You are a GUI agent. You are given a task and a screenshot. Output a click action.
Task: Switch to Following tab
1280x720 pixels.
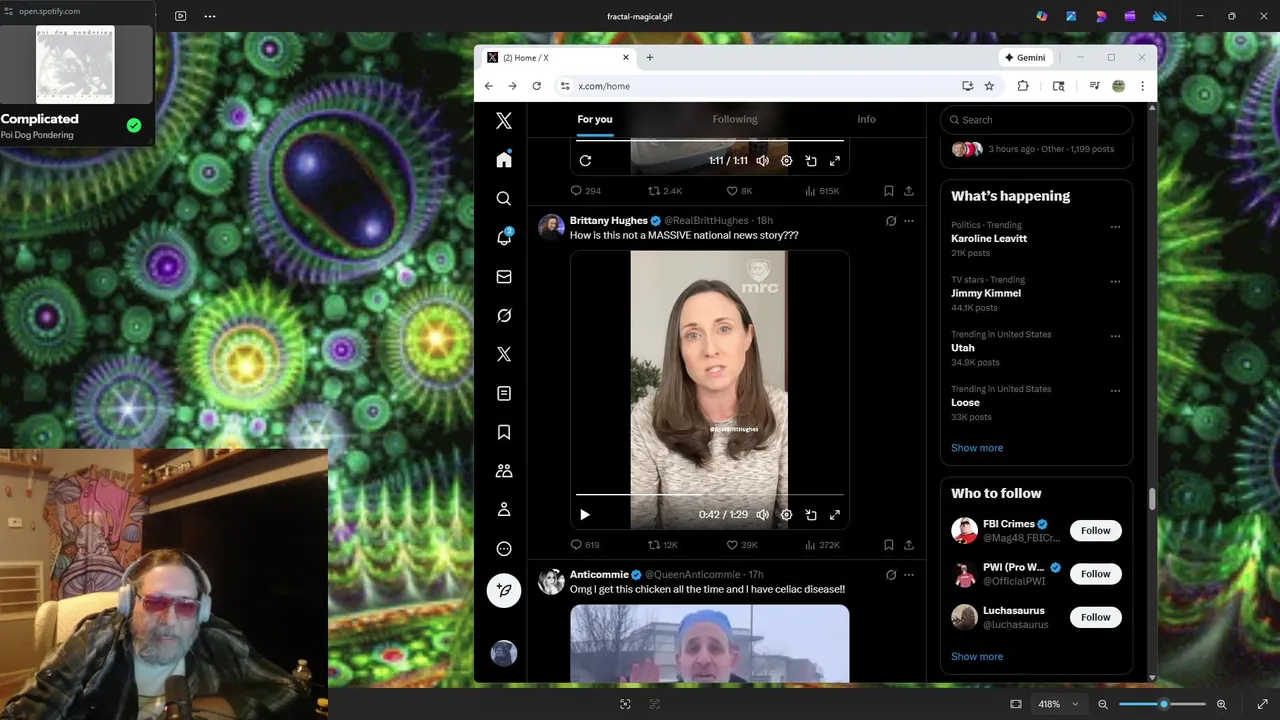[x=735, y=119]
